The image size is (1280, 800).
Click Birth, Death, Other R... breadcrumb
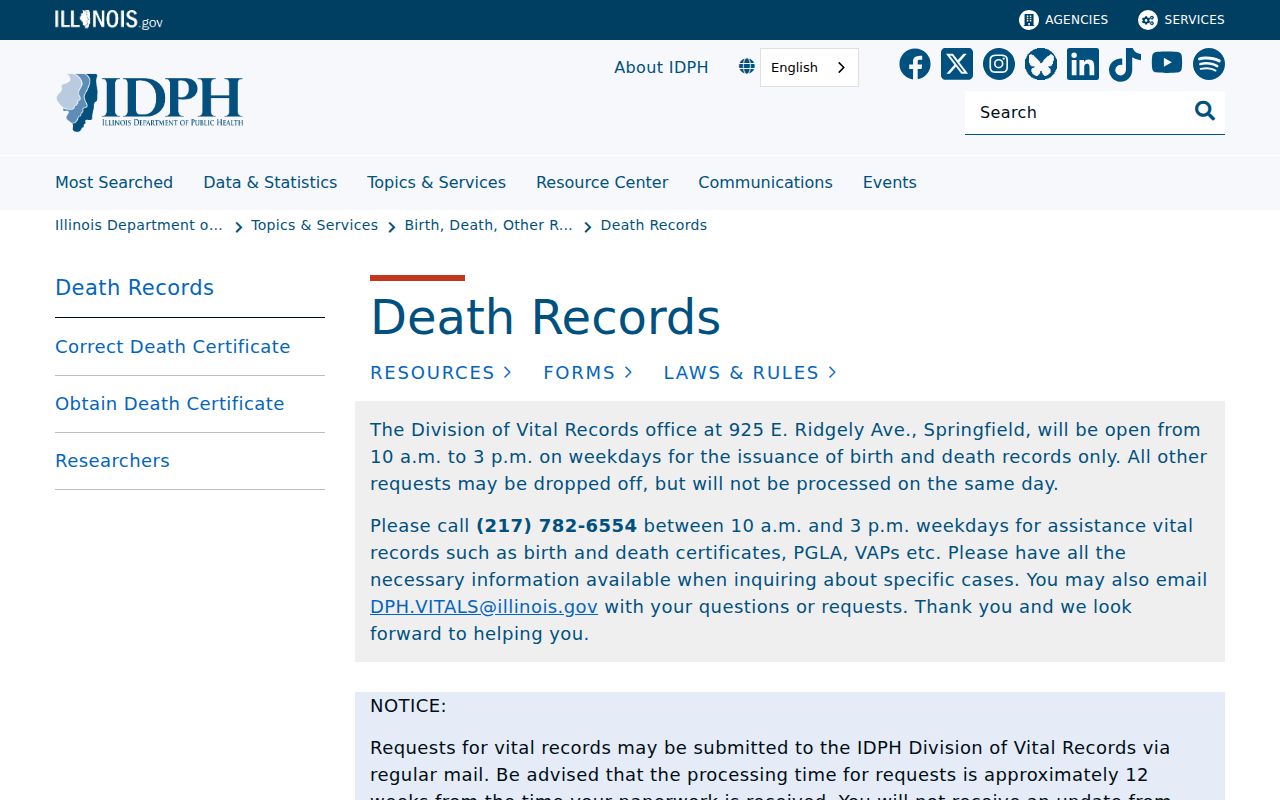click(x=489, y=225)
